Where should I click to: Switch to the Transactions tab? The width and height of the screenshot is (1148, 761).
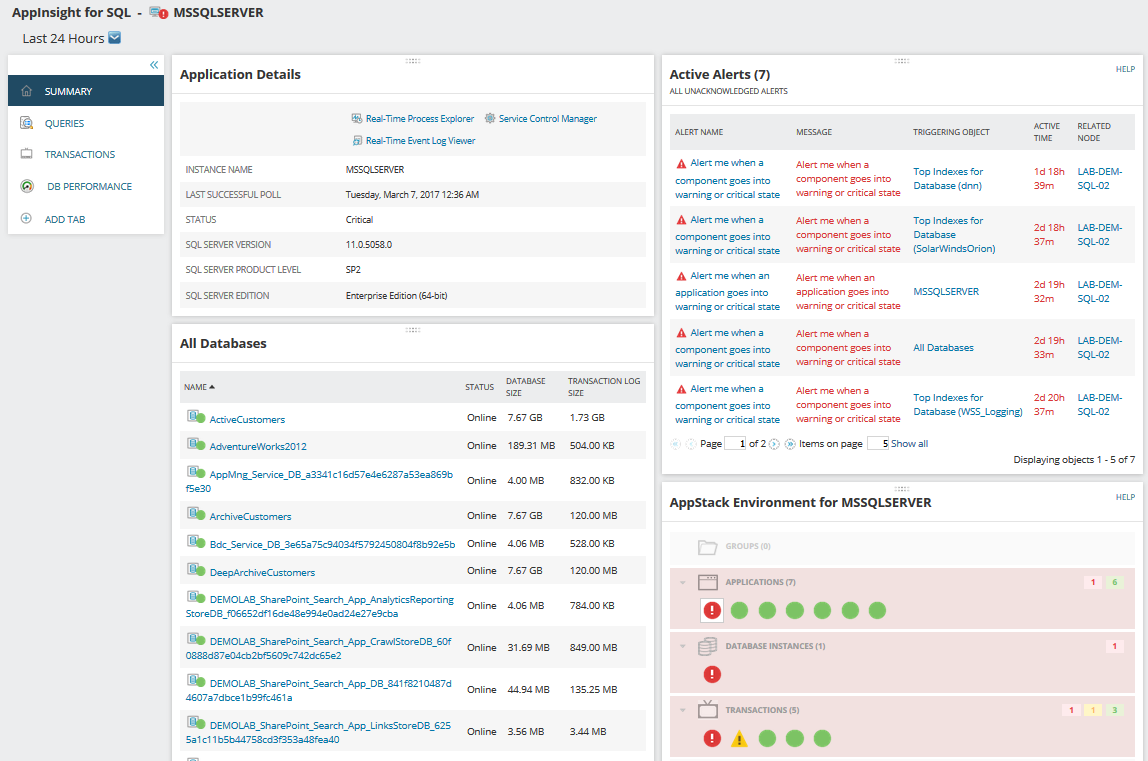(x=80, y=155)
